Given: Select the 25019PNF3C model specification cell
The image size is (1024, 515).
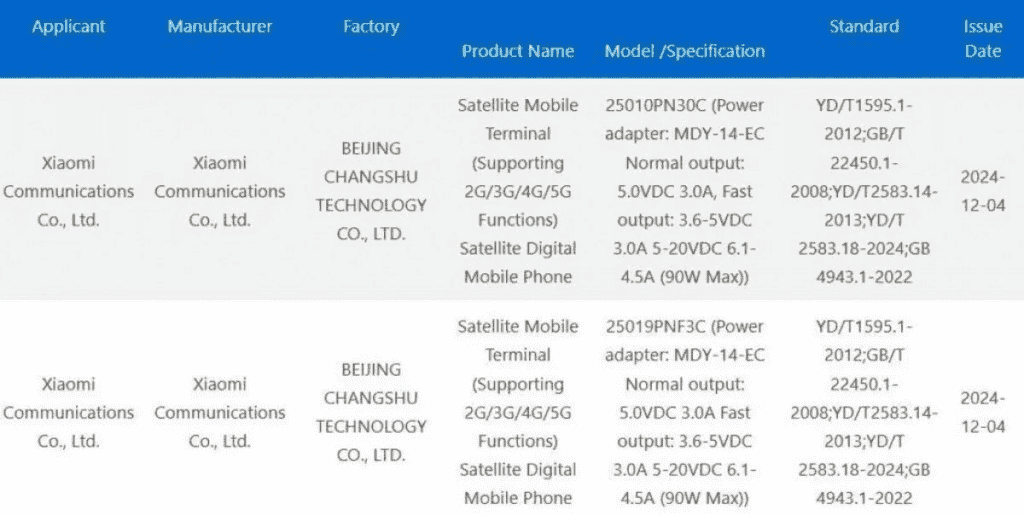Looking at the screenshot, I should pyautogui.click(x=684, y=411).
